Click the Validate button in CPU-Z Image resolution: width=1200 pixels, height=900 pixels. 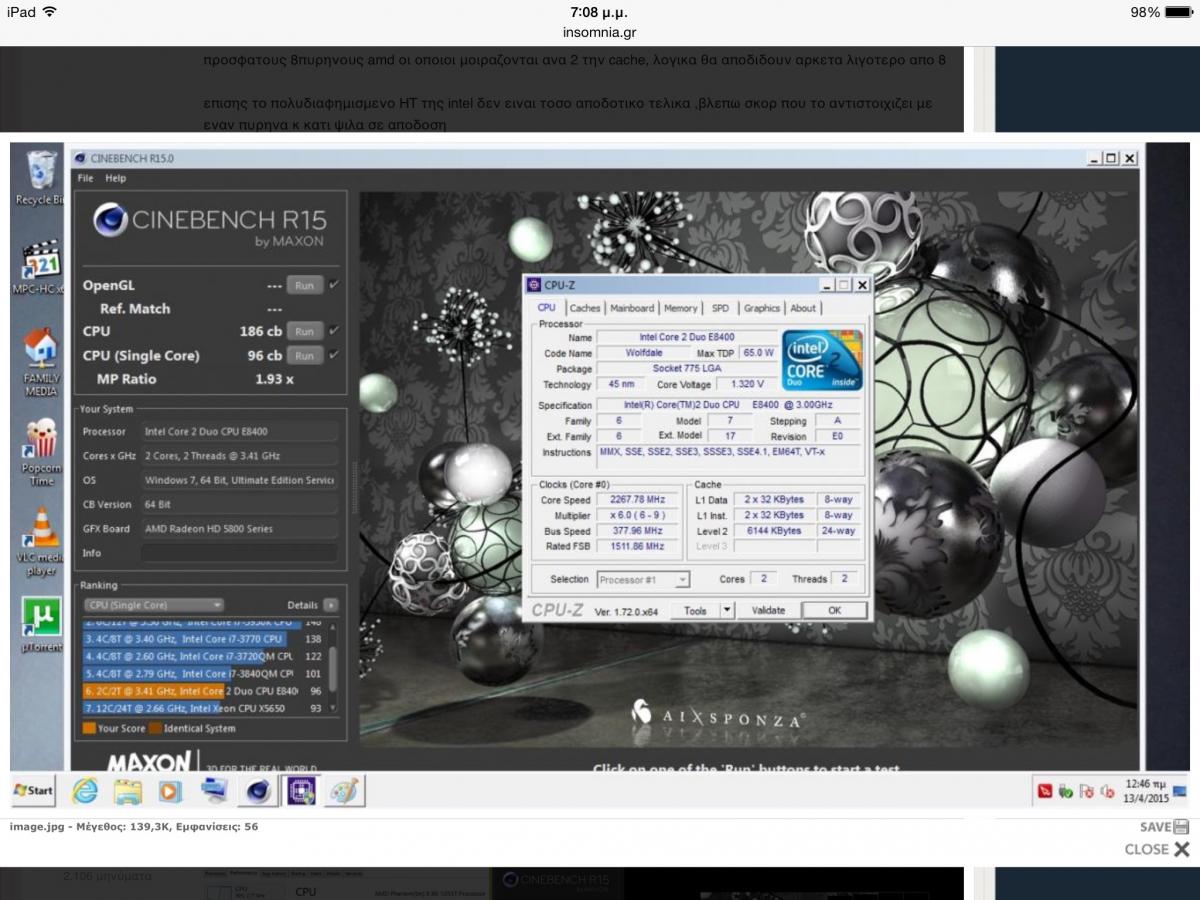click(768, 610)
